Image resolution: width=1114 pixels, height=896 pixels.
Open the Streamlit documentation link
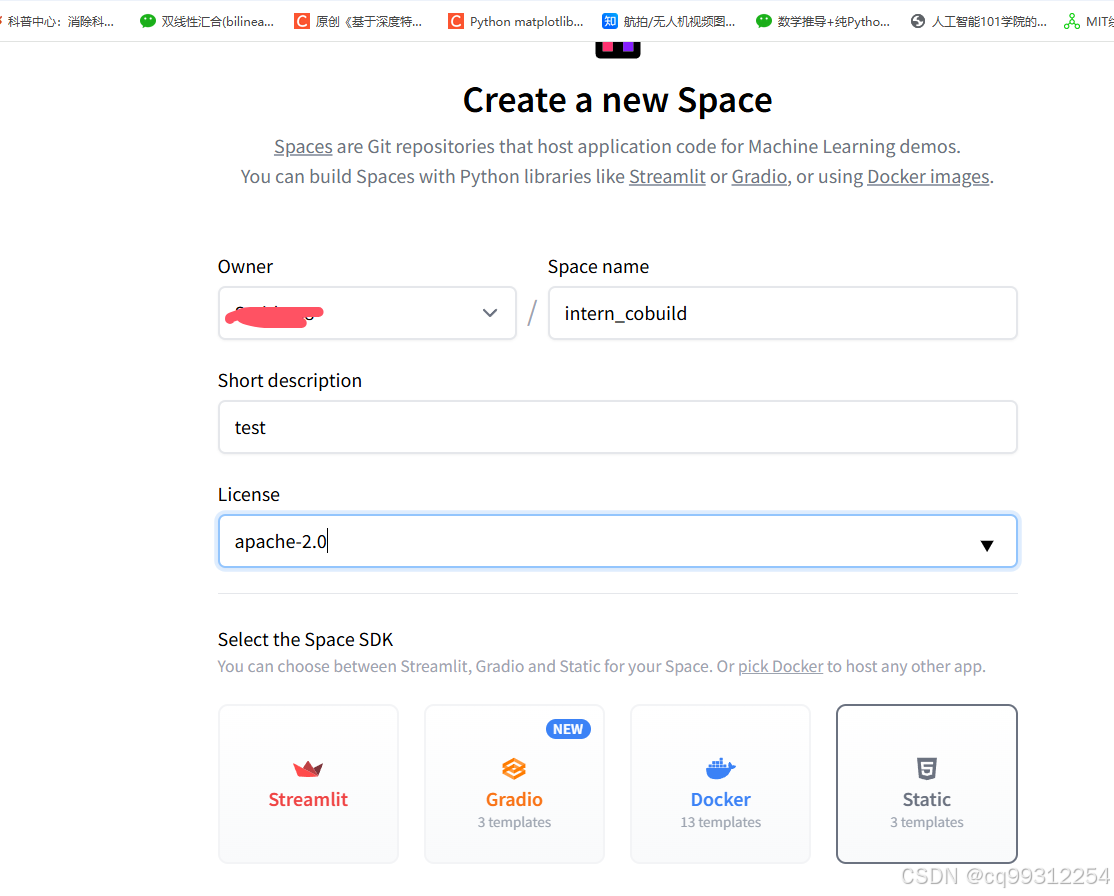[x=667, y=176]
